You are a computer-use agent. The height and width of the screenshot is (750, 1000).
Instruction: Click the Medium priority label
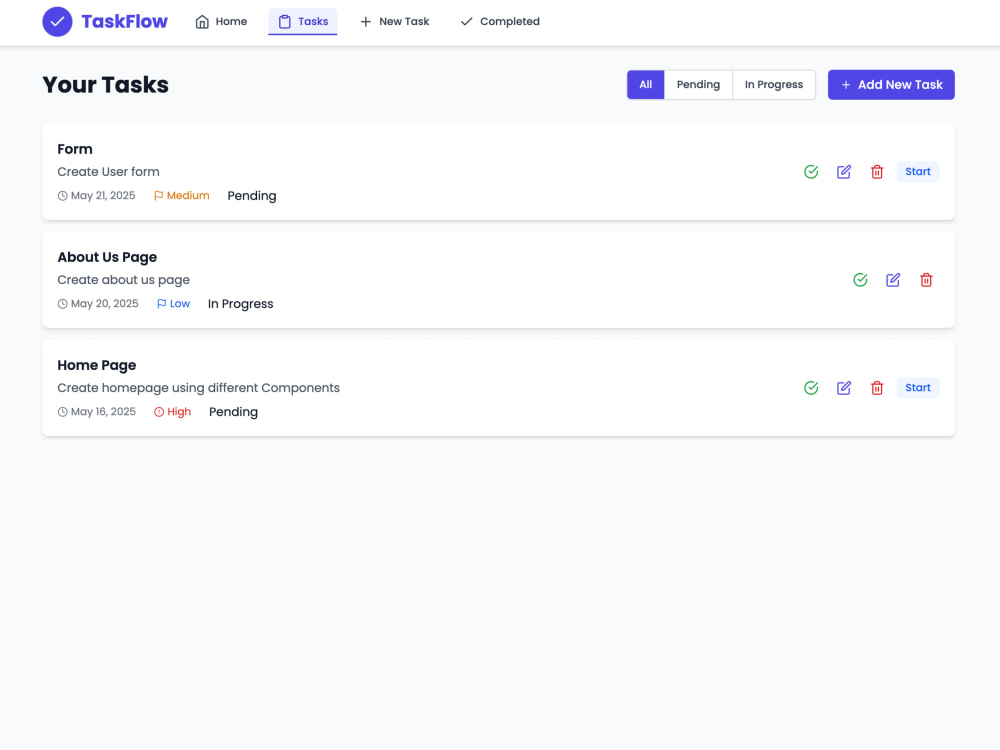(x=188, y=196)
